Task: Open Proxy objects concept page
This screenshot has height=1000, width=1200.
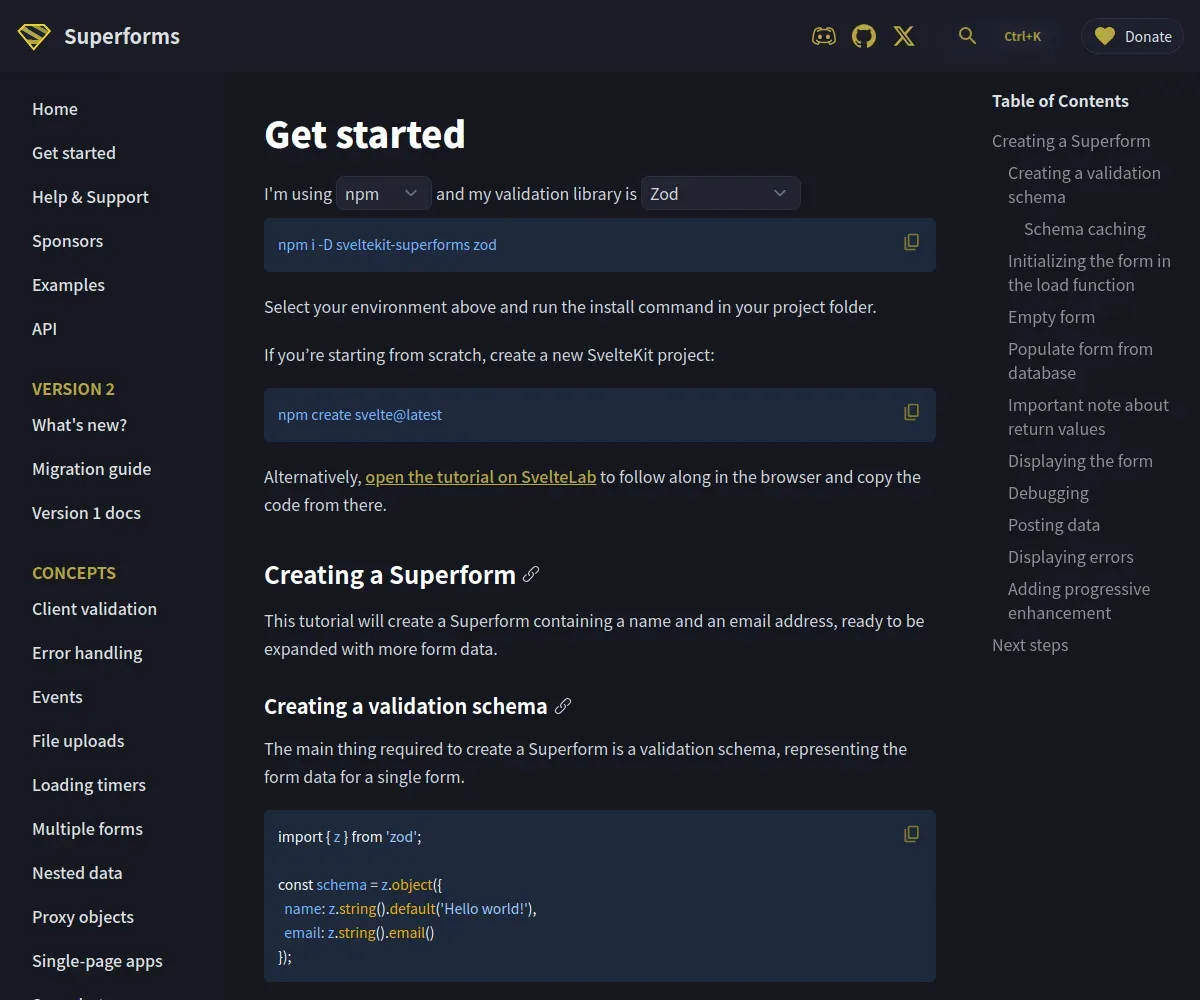Action: 83,917
